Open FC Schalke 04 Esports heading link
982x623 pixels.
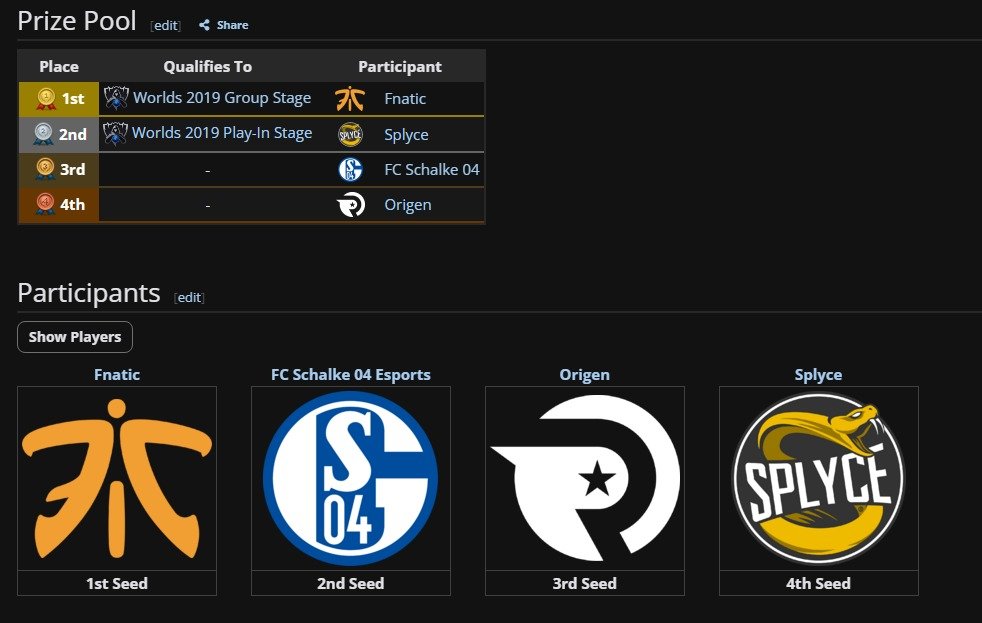pyautogui.click(x=351, y=374)
